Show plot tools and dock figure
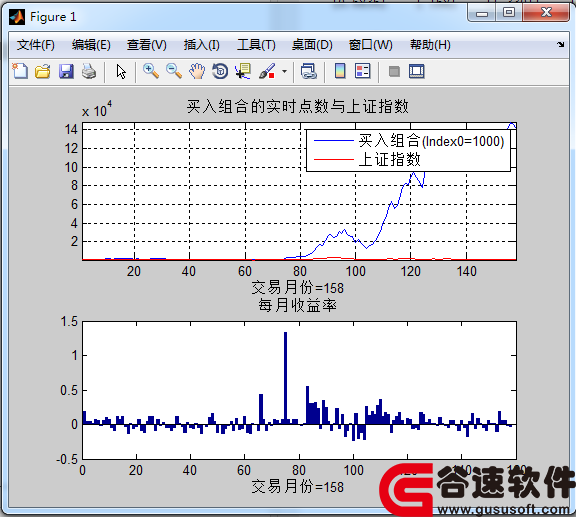 (x=417, y=71)
